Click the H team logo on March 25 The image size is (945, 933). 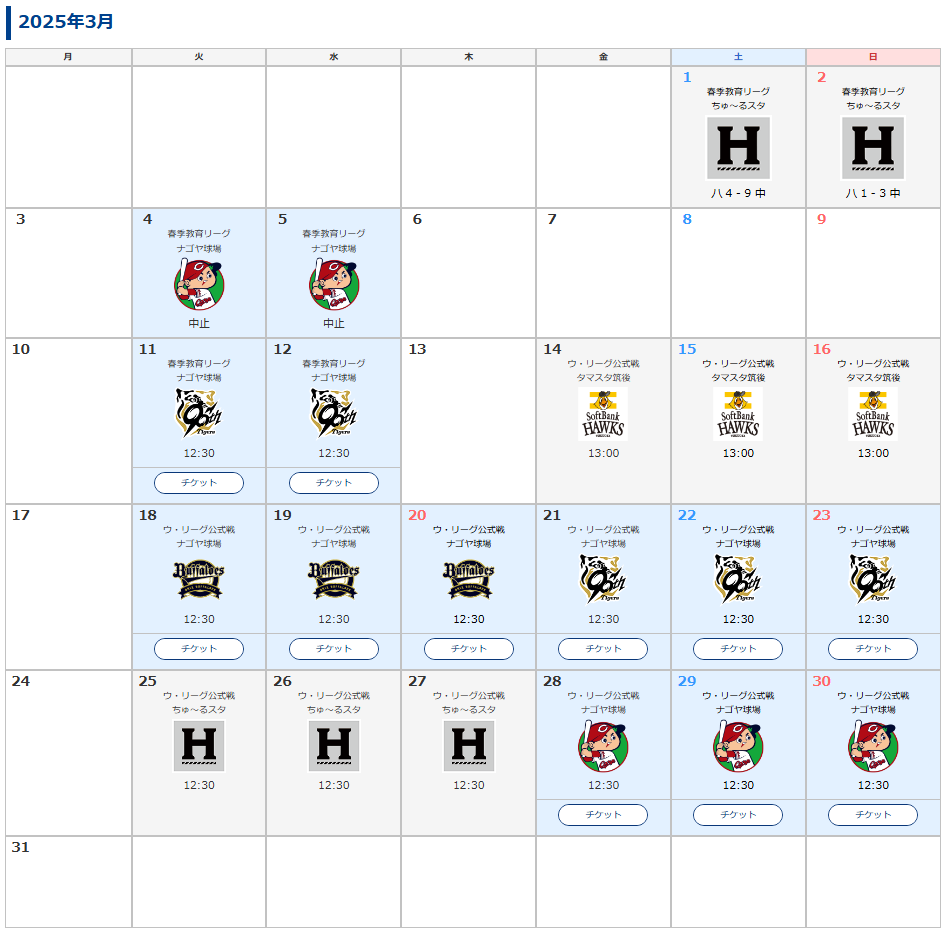point(199,746)
